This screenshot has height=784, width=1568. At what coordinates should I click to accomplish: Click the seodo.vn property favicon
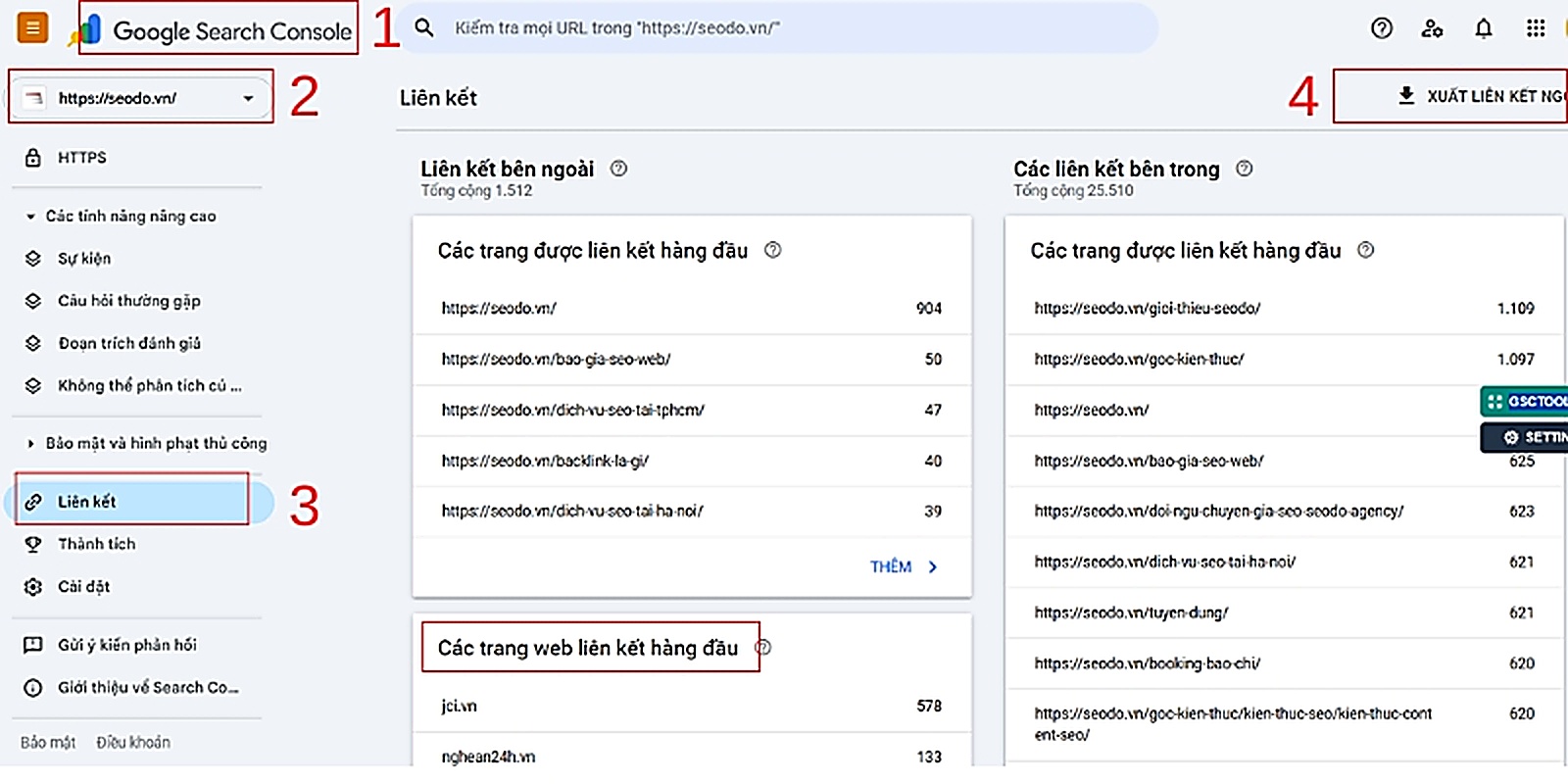pos(34,98)
